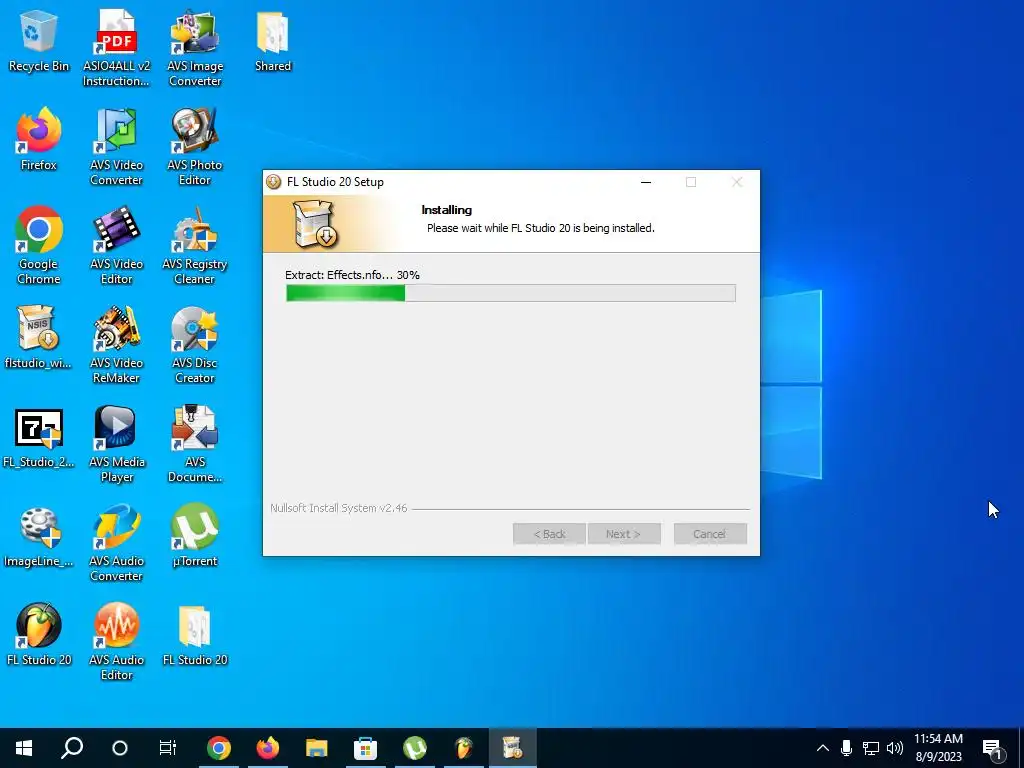Click "Nullsoft Install System v2.46" text
The image size is (1024, 768).
click(339, 508)
